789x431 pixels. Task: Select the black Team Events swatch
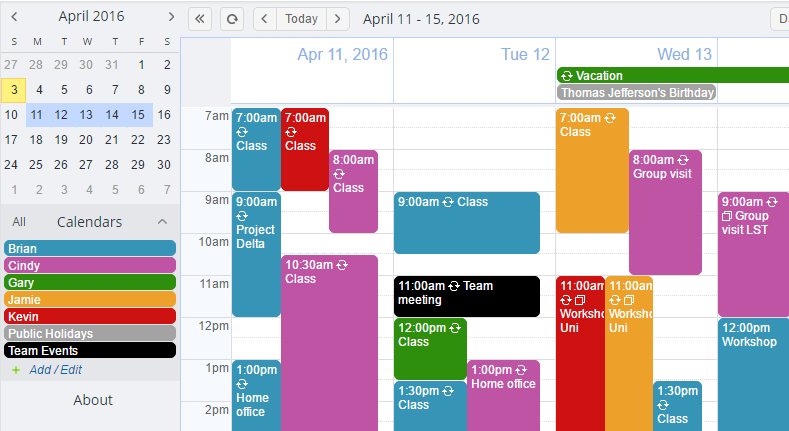(x=90, y=351)
